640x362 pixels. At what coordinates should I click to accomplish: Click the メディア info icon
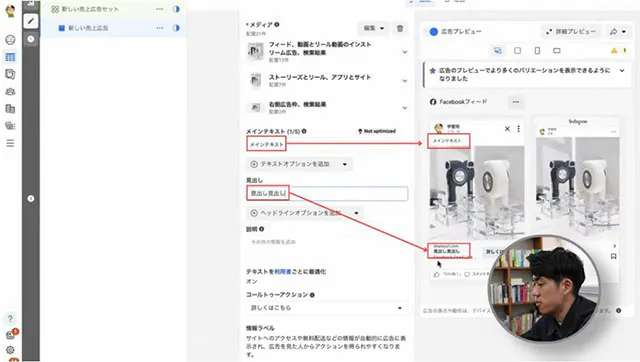pyautogui.click(x=277, y=24)
